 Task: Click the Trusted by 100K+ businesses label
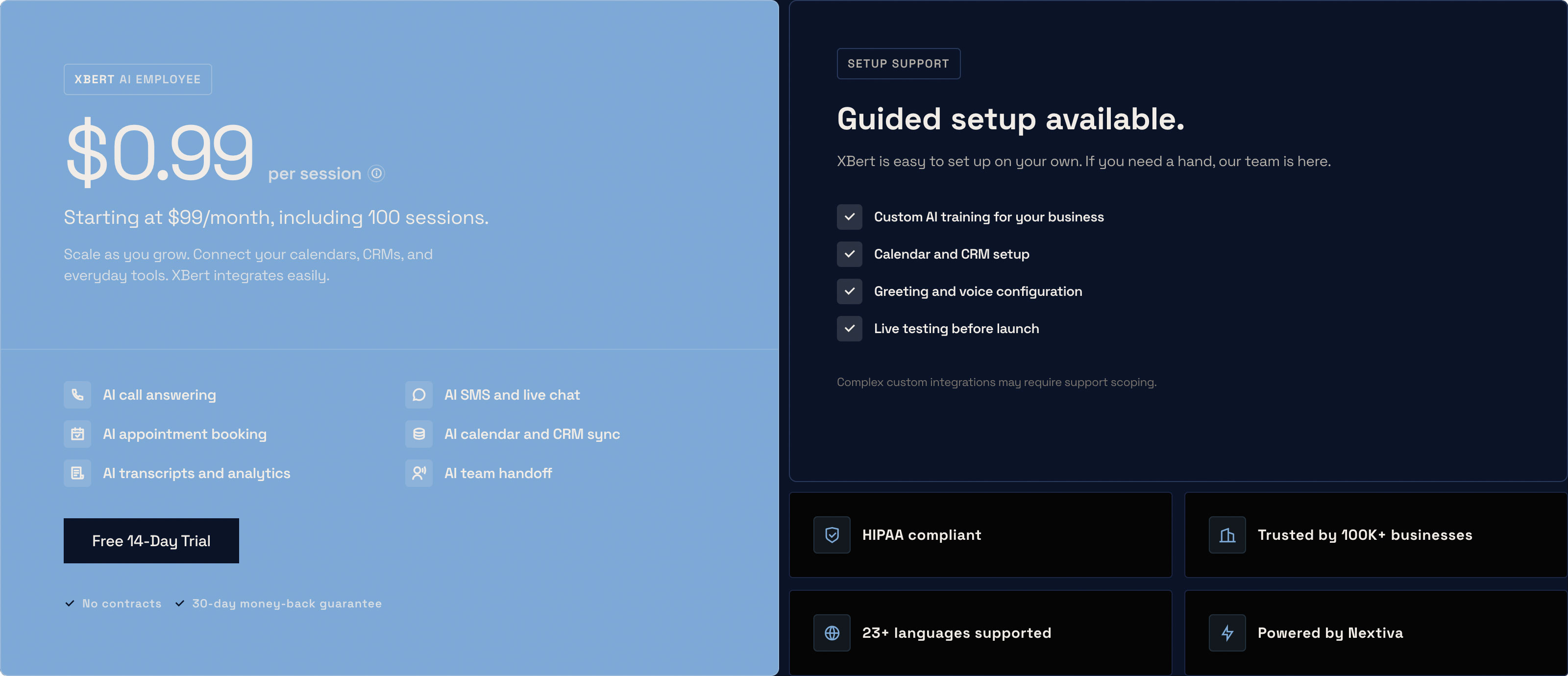pos(1365,535)
